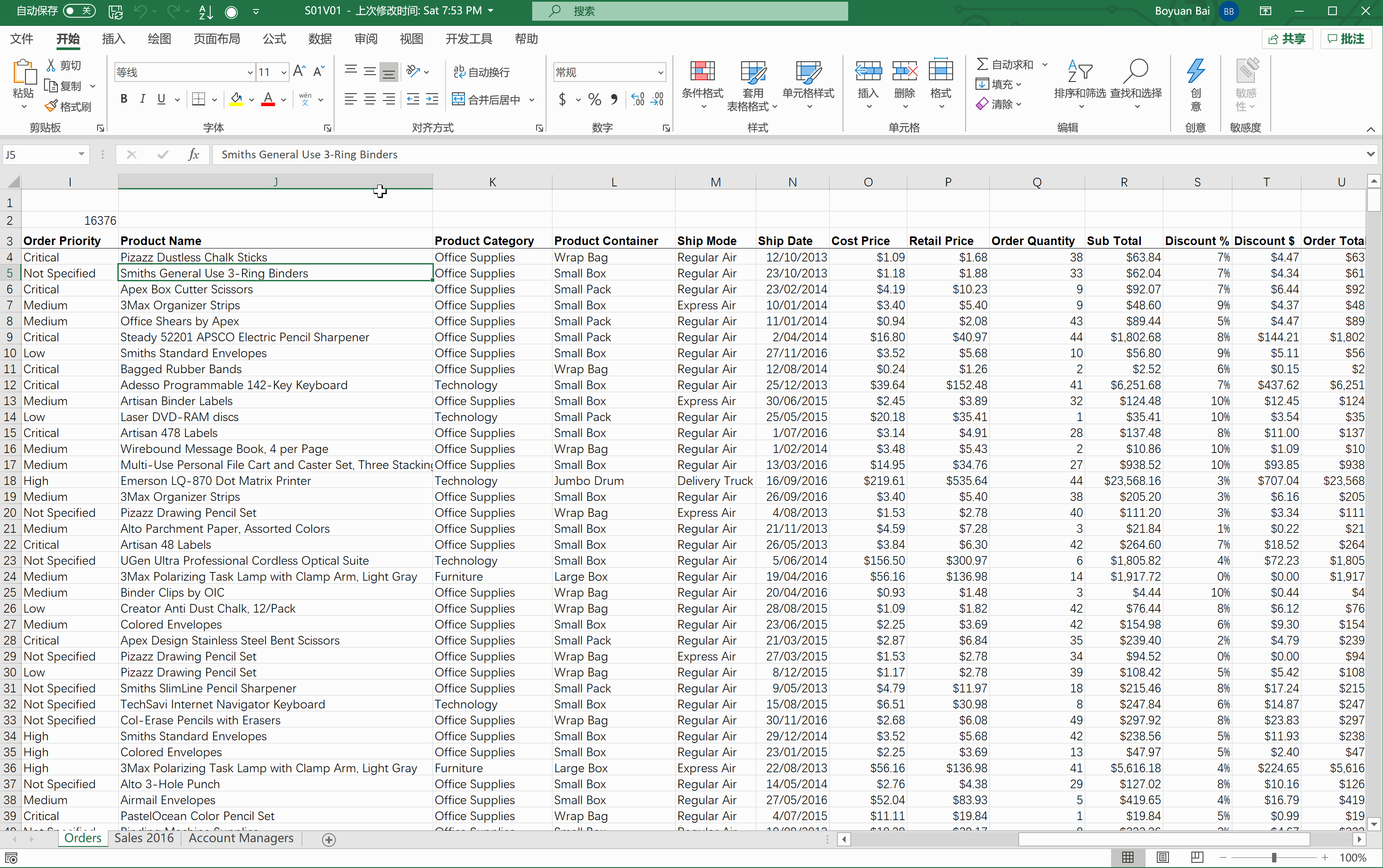This screenshot has height=868, width=1383.
Task: Click Find and Select magnifier icon
Action: (1136, 71)
